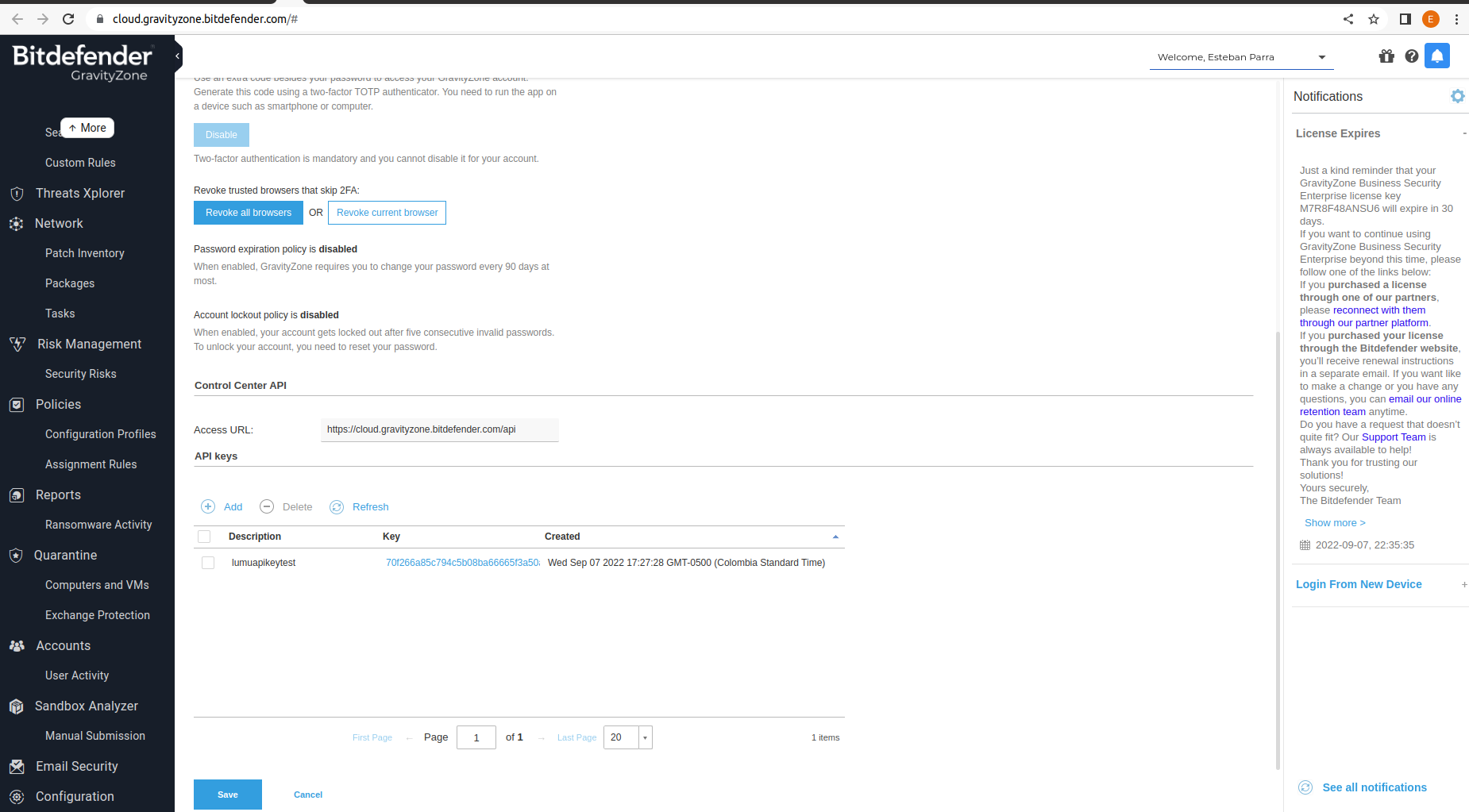The height and width of the screenshot is (812, 1469).
Task: Open the notifications bell icon
Action: (x=1436, y=56)
